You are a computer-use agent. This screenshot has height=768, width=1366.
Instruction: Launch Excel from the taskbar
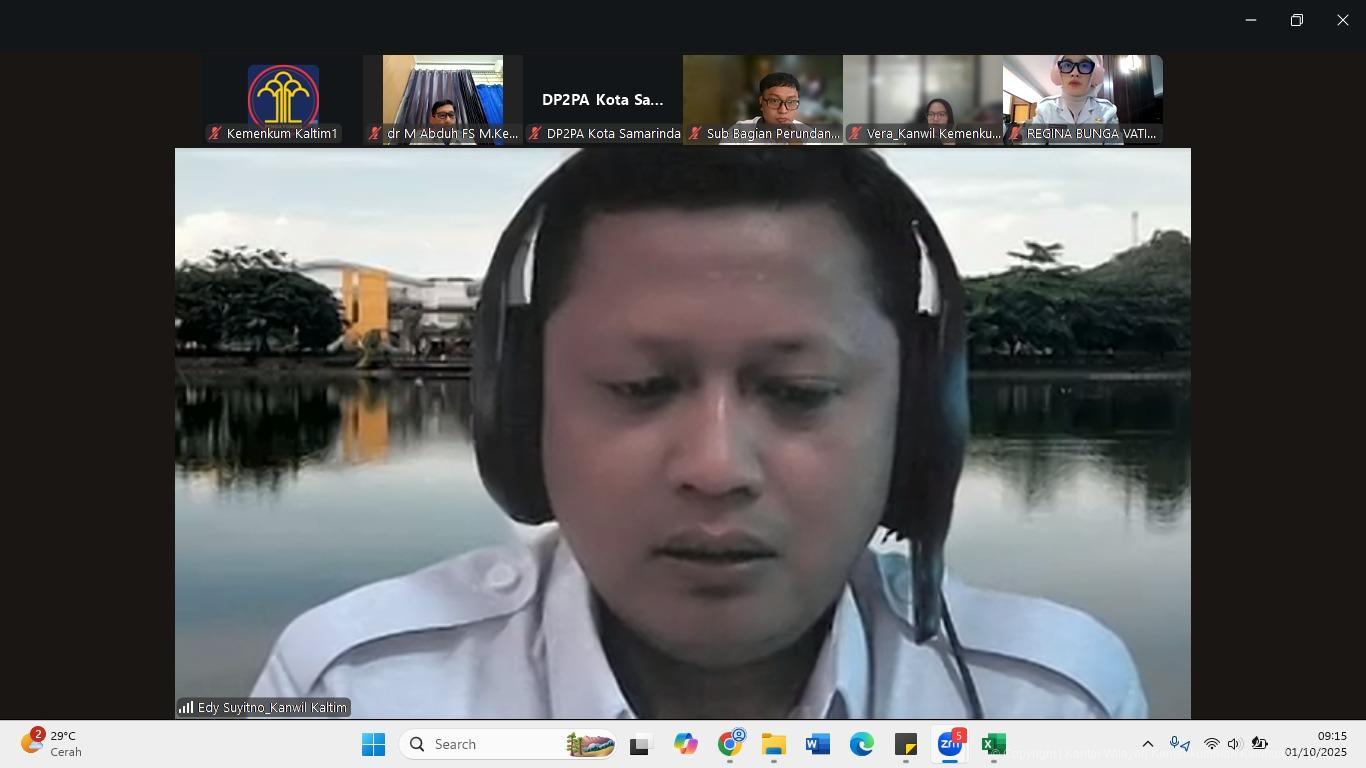coord(993,745)
